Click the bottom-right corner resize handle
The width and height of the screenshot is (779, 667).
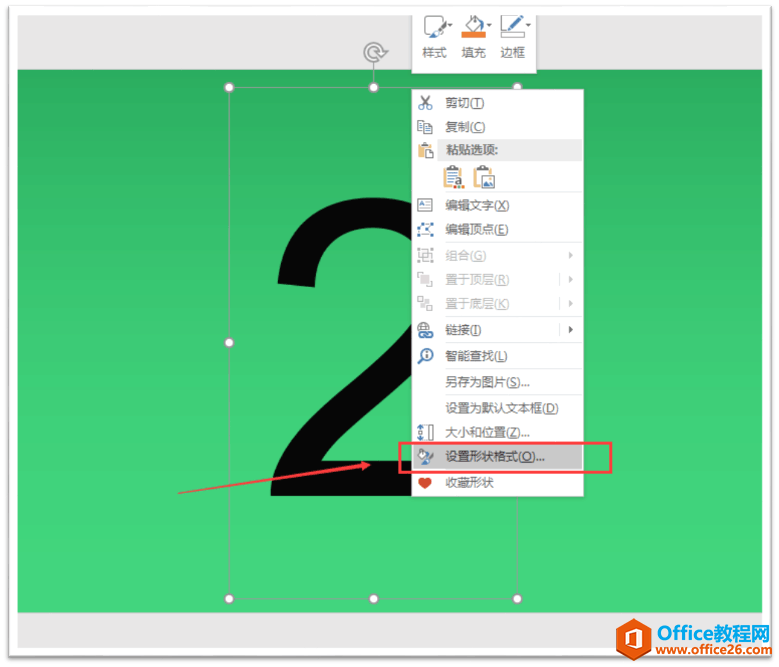pos(517,599)
